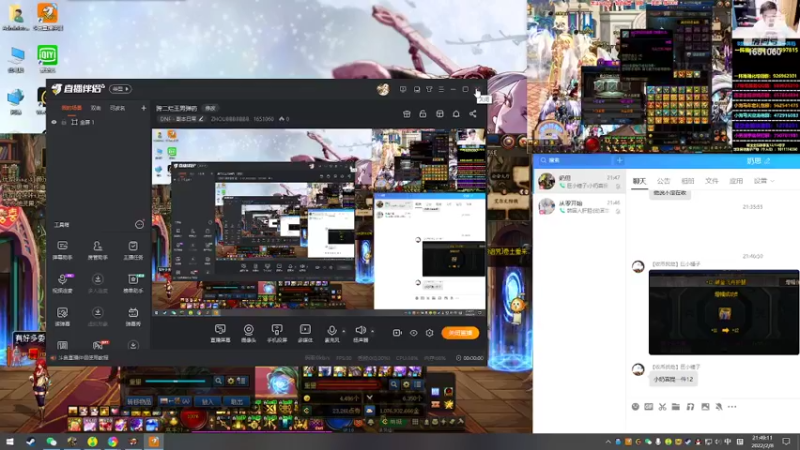Image resolution: width=800 pixels, height=450 pixels.
Task: Toggle mute bell icon in chat toolbar
Action: click(x=719, y=407)
